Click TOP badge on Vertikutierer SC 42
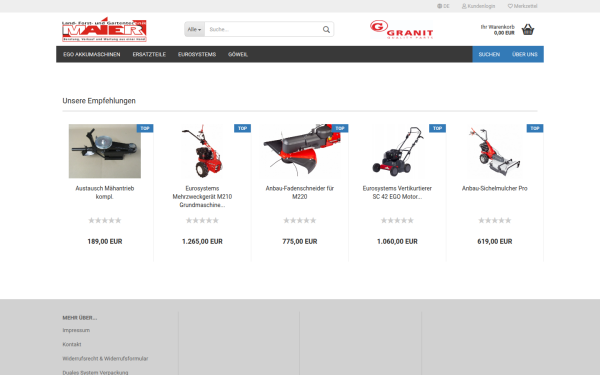This screenshot has height=375, width=600. [437, 128]
